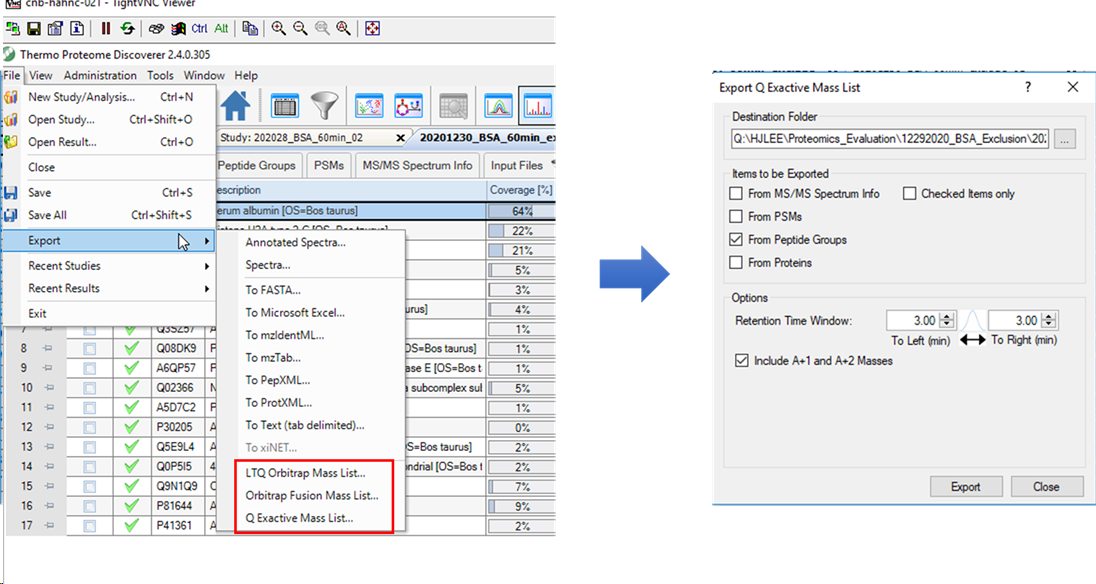
Task: Switch VNC viewer to full screen icon
Action: 373,29
